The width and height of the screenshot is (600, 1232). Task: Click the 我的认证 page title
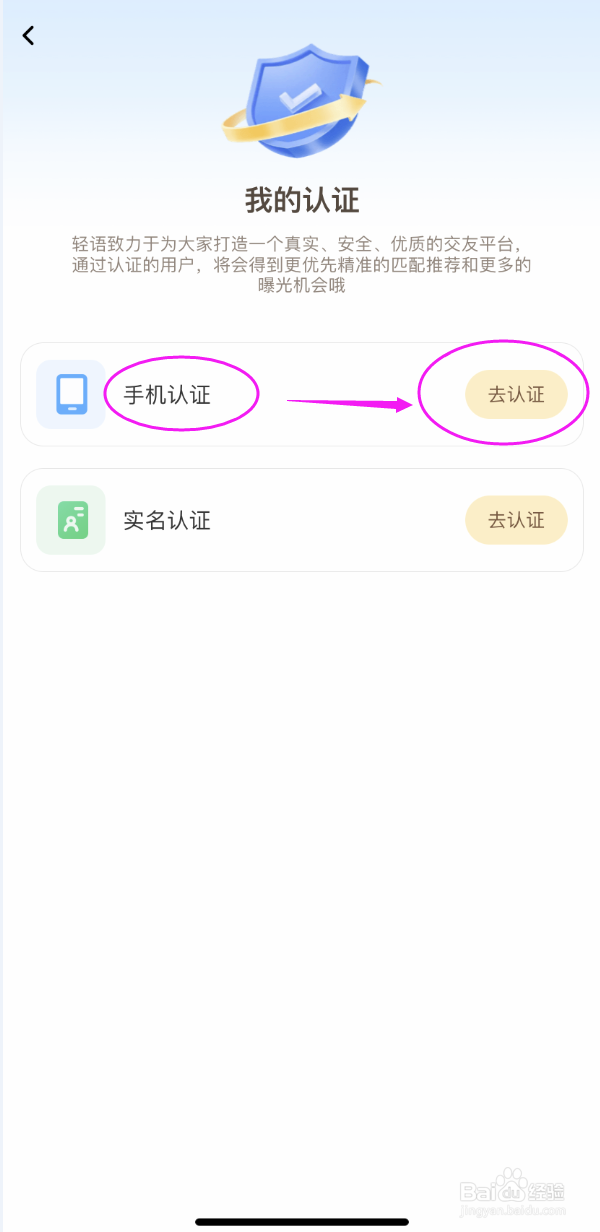[301, 200]
